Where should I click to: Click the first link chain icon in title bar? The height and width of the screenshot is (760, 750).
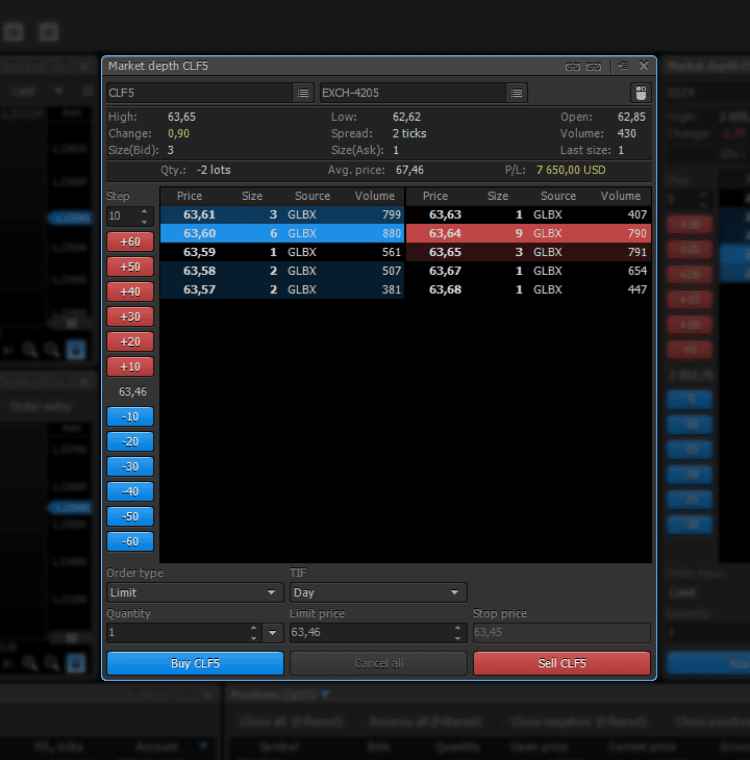(x=573, y=66)
